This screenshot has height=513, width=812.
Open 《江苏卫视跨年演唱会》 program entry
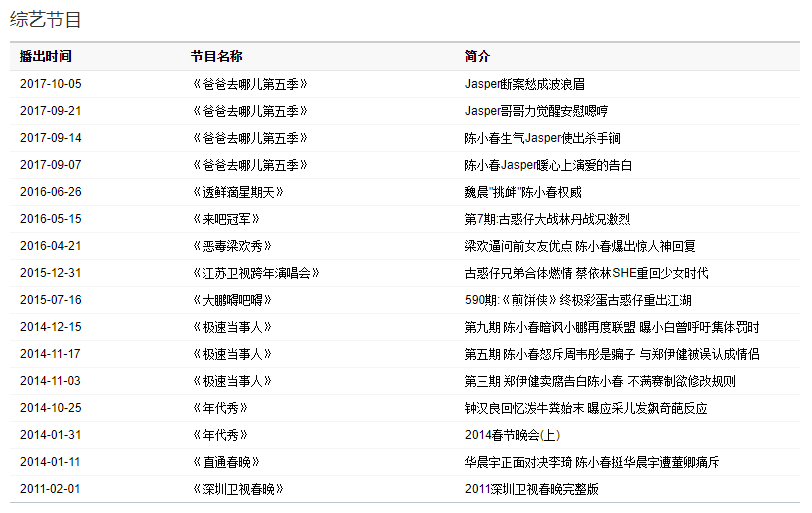click(256, 273)
